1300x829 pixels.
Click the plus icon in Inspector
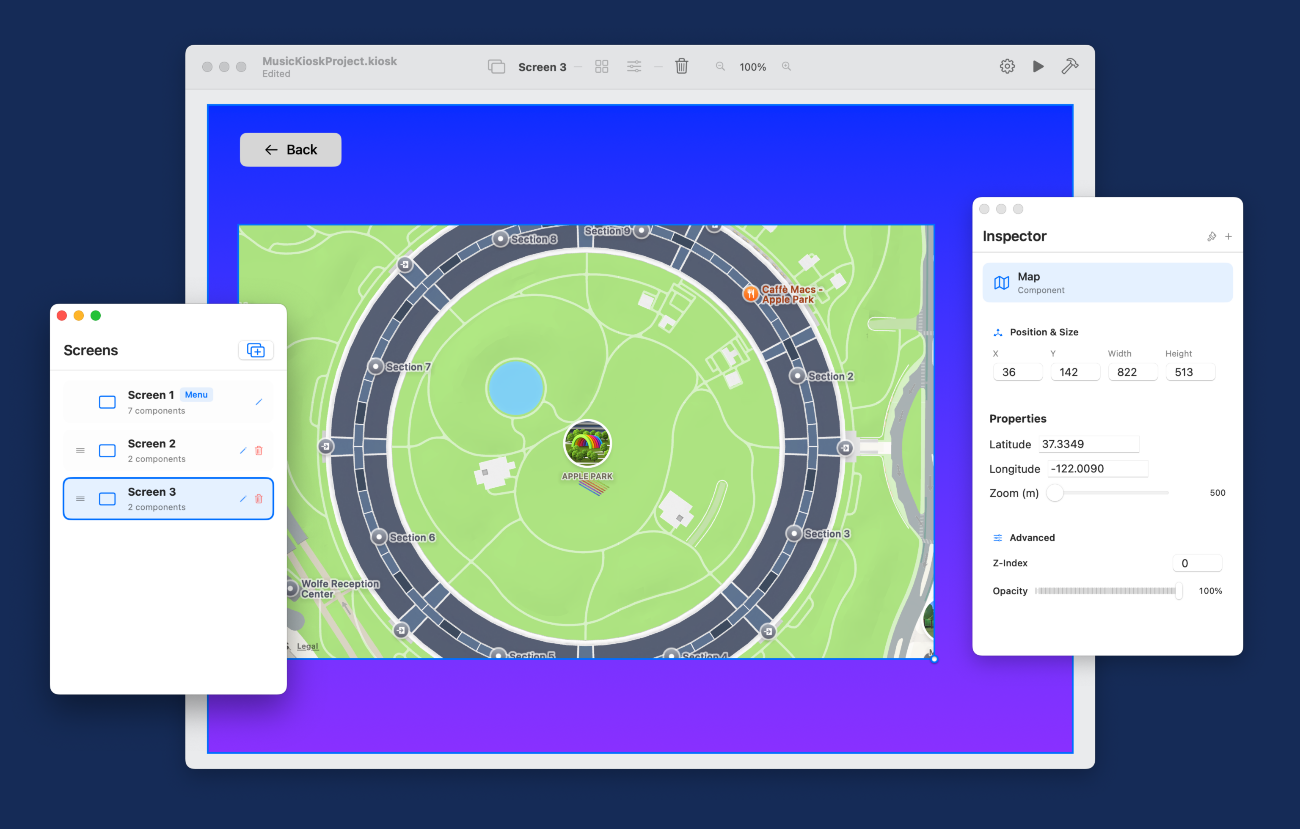tap(1229, 237)
